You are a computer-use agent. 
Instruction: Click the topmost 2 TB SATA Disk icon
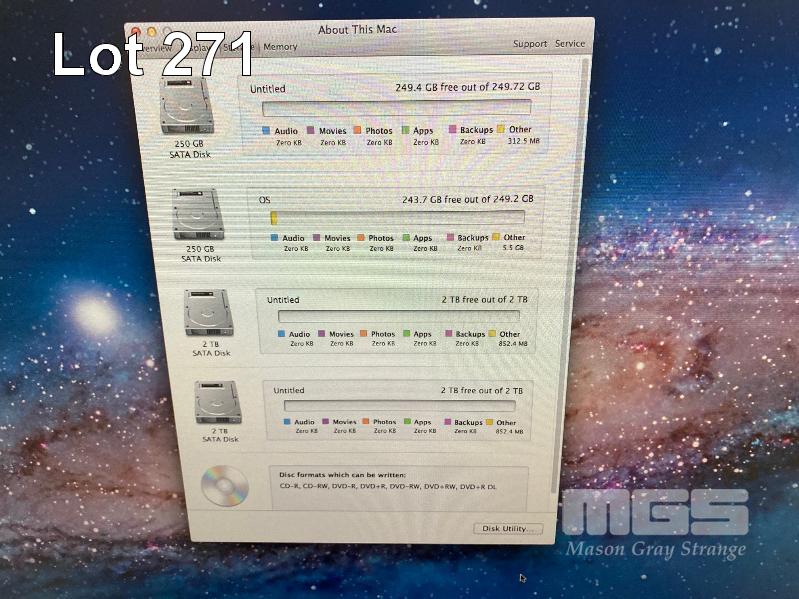pos(208,313)
